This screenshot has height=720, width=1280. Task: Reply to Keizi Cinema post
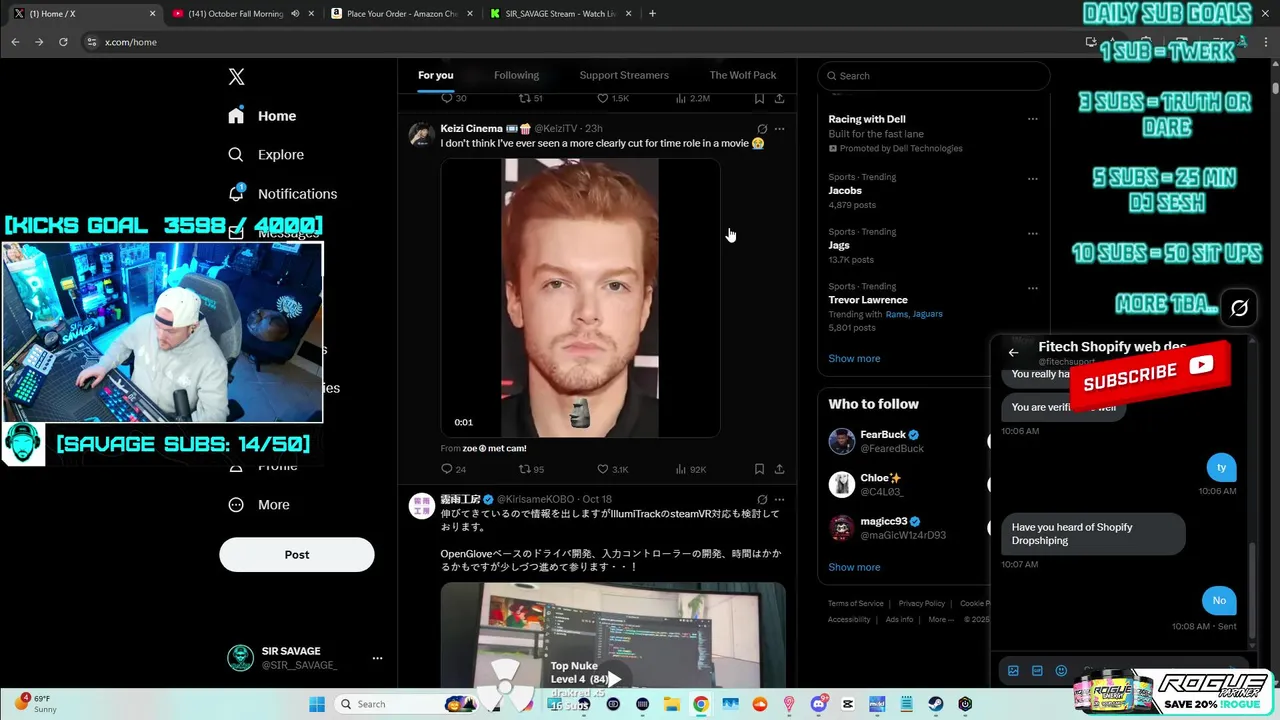point(453,469)
